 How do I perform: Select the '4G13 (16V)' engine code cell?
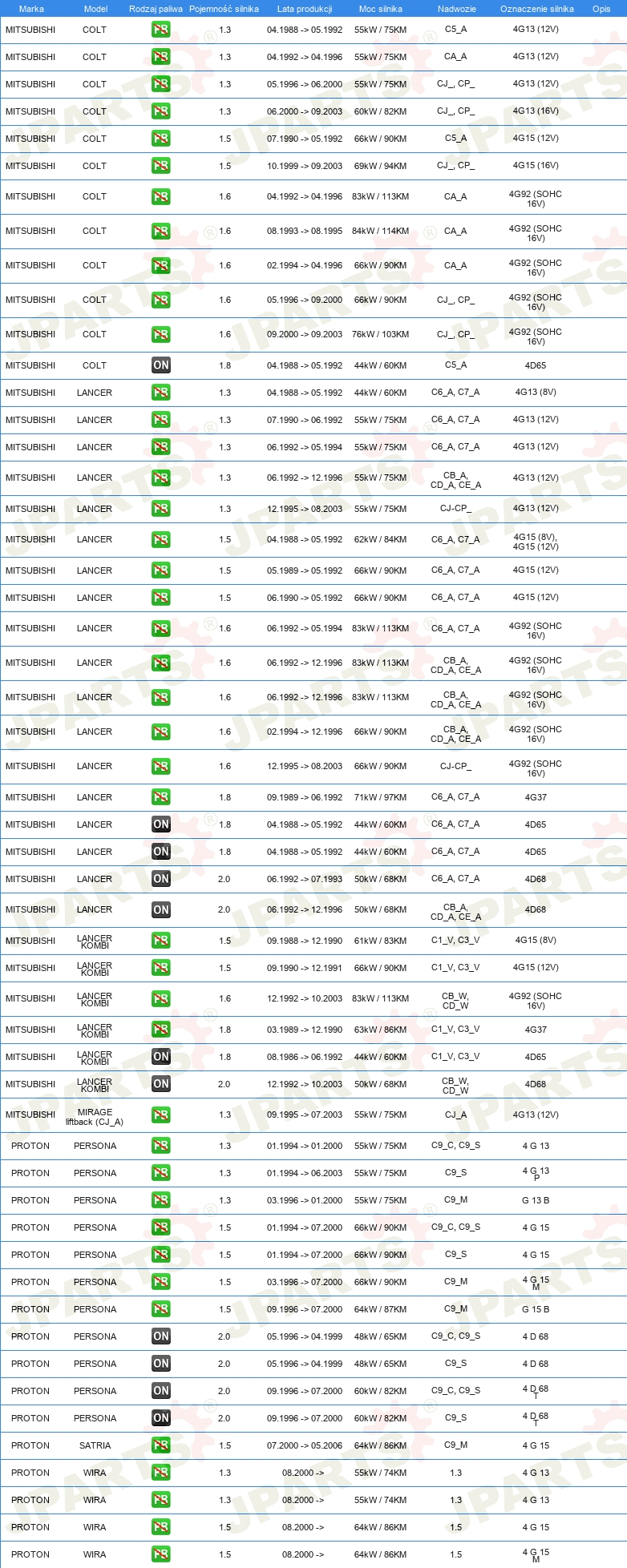(x=536, y=111)
